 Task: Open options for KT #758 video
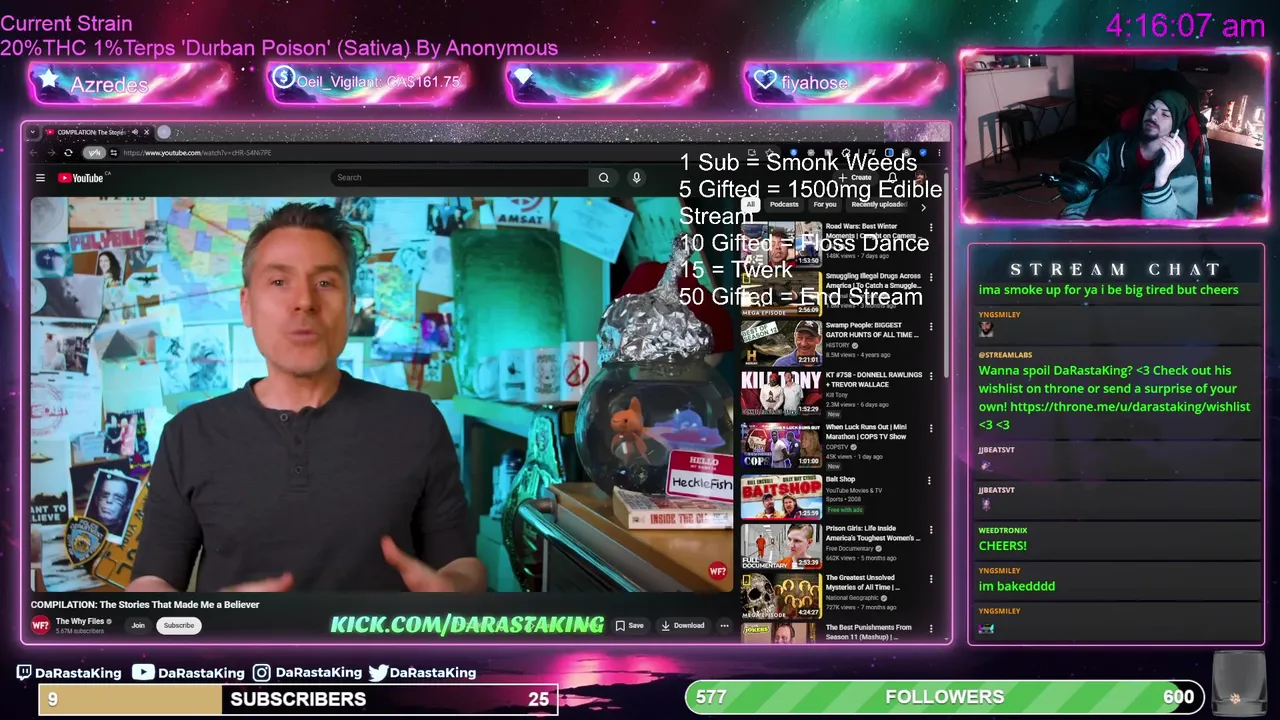tap(931, 377)
